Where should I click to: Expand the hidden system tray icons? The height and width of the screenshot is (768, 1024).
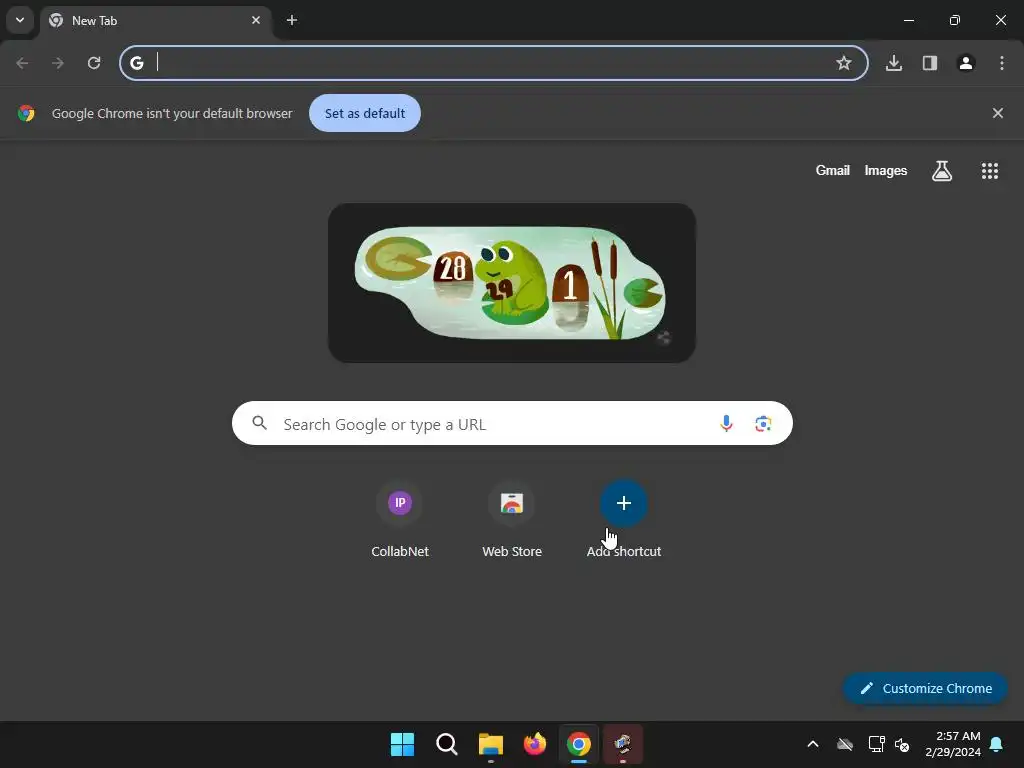click(x=813, y=744)
